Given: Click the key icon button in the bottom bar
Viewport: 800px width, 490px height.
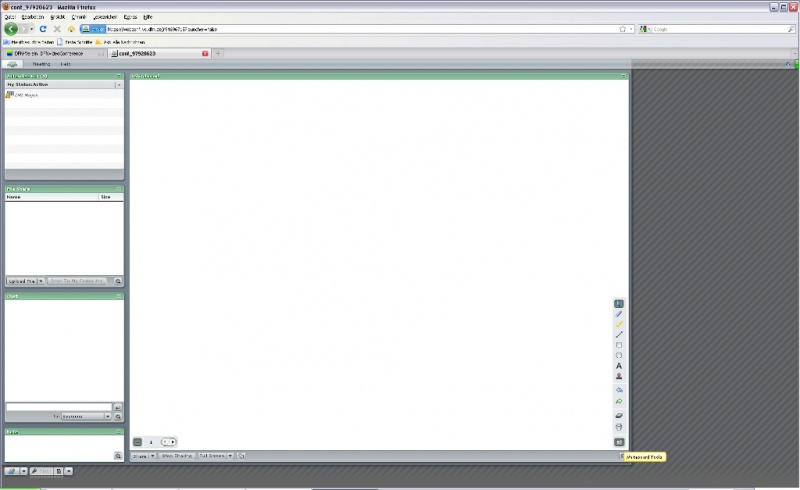Looking at the screenshot, I should pyautogui.click(x=41, y=471).
